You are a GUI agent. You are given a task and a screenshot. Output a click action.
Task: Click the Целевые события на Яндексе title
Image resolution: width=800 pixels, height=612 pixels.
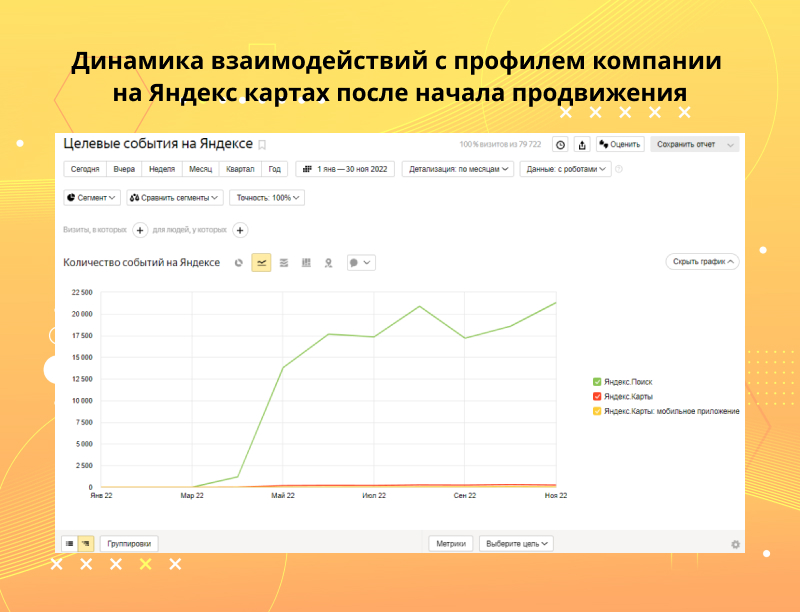point(158,144)
